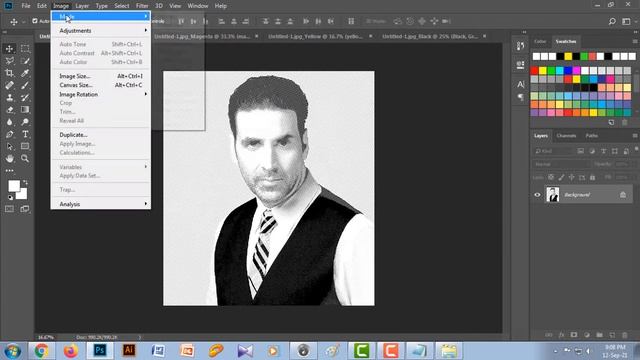The width and height of the screenshot is (640, 360).
Task: Hide the Background layer eye icon
Action: (x=537, y=195)
